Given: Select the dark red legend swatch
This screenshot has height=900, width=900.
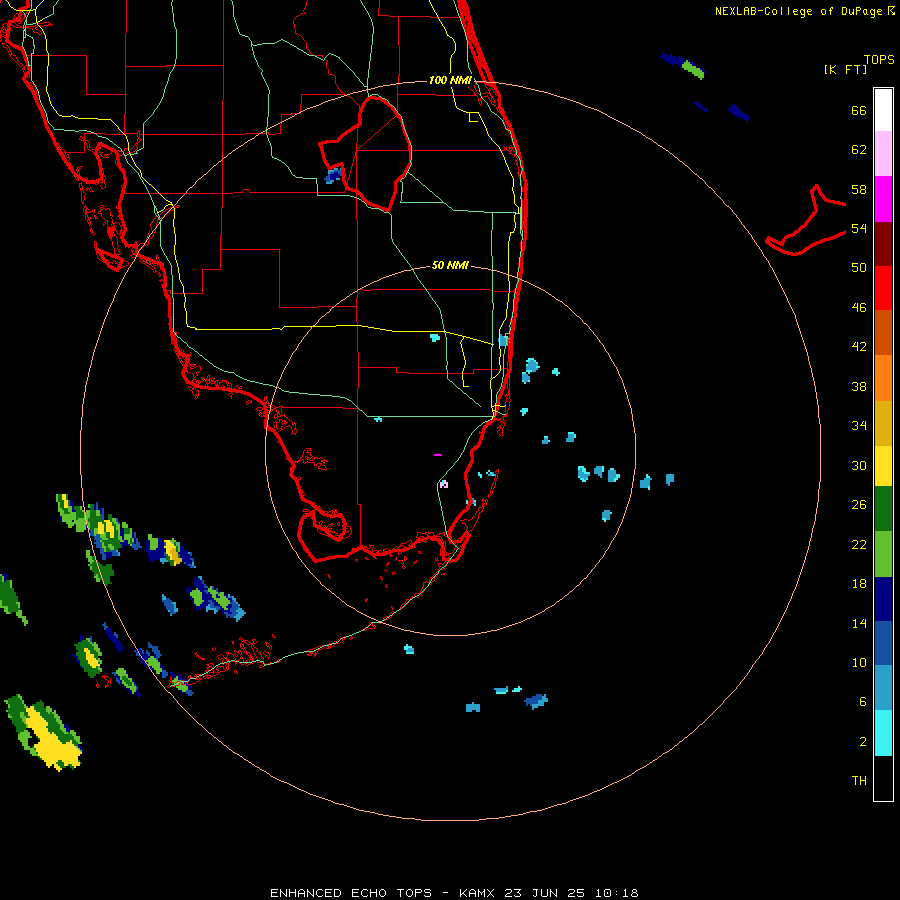Looking at the screenshot, I should coord(883,243).
